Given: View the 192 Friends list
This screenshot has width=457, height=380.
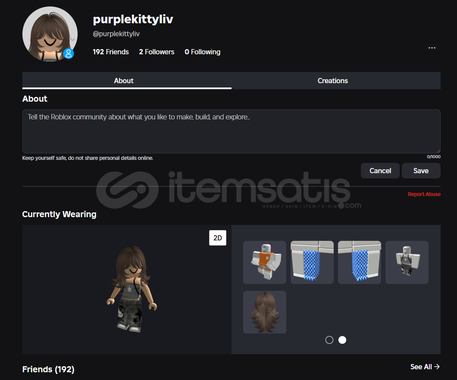Looking at the screenshot, I should tap(111, 52).
